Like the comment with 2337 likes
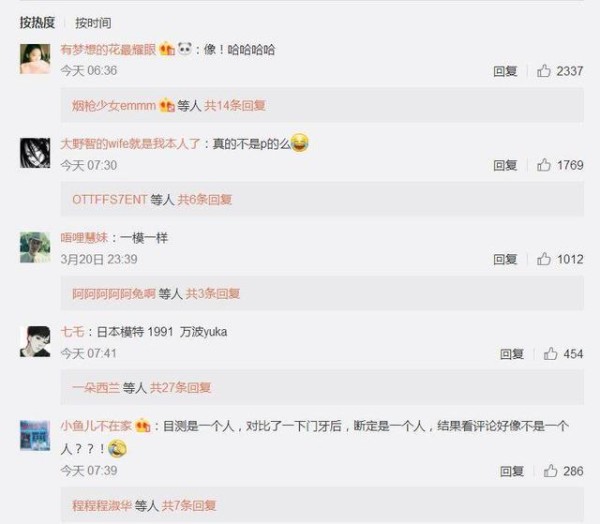The width and height of the screenshot is (600, 524). [x=544, y=71]
